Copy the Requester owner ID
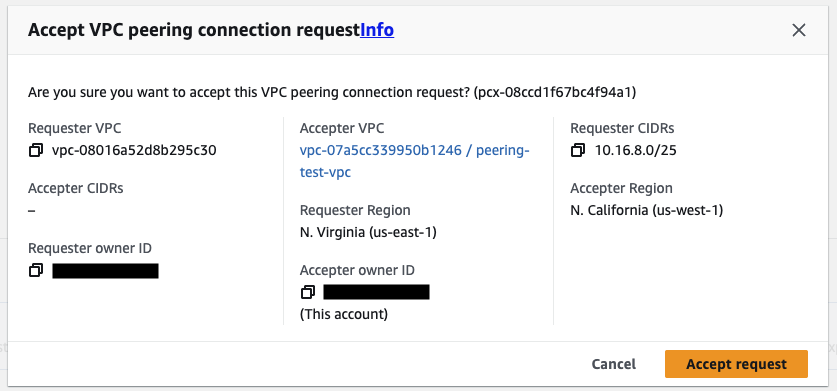Viewport: 837px width, 391px height. coord(36,270)
